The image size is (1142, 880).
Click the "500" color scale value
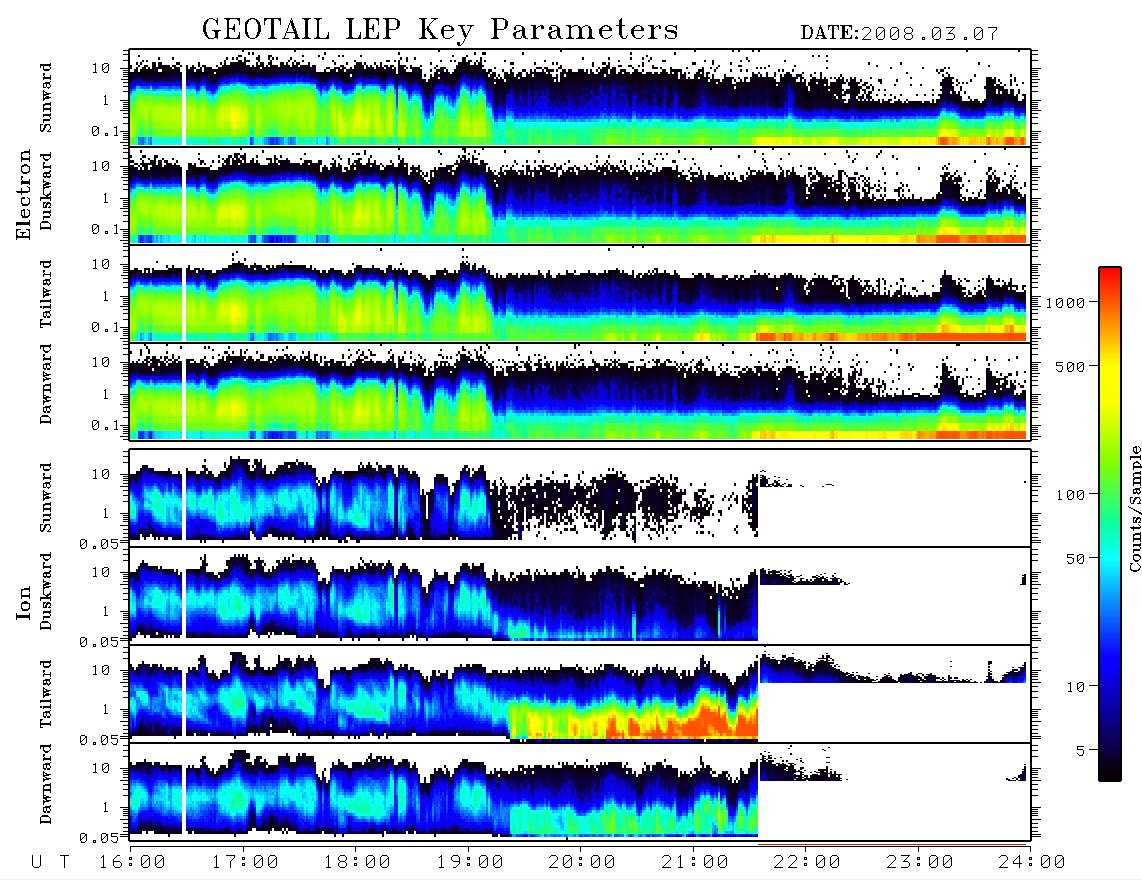pyautogui.click(x=1071, y=367)
